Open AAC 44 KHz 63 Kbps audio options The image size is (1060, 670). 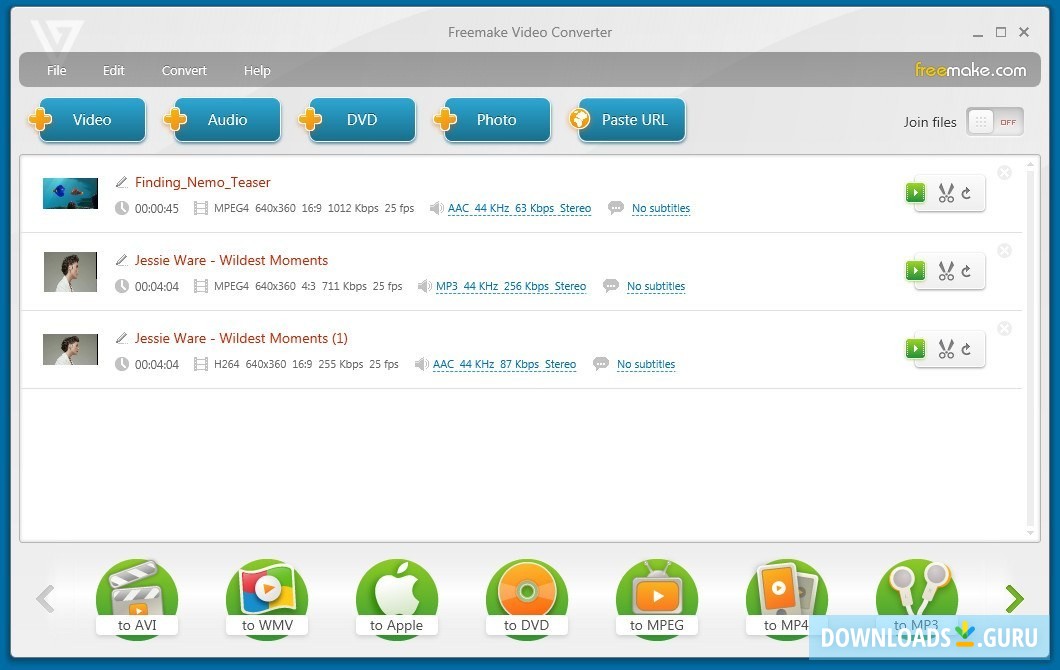click(519, 208)
